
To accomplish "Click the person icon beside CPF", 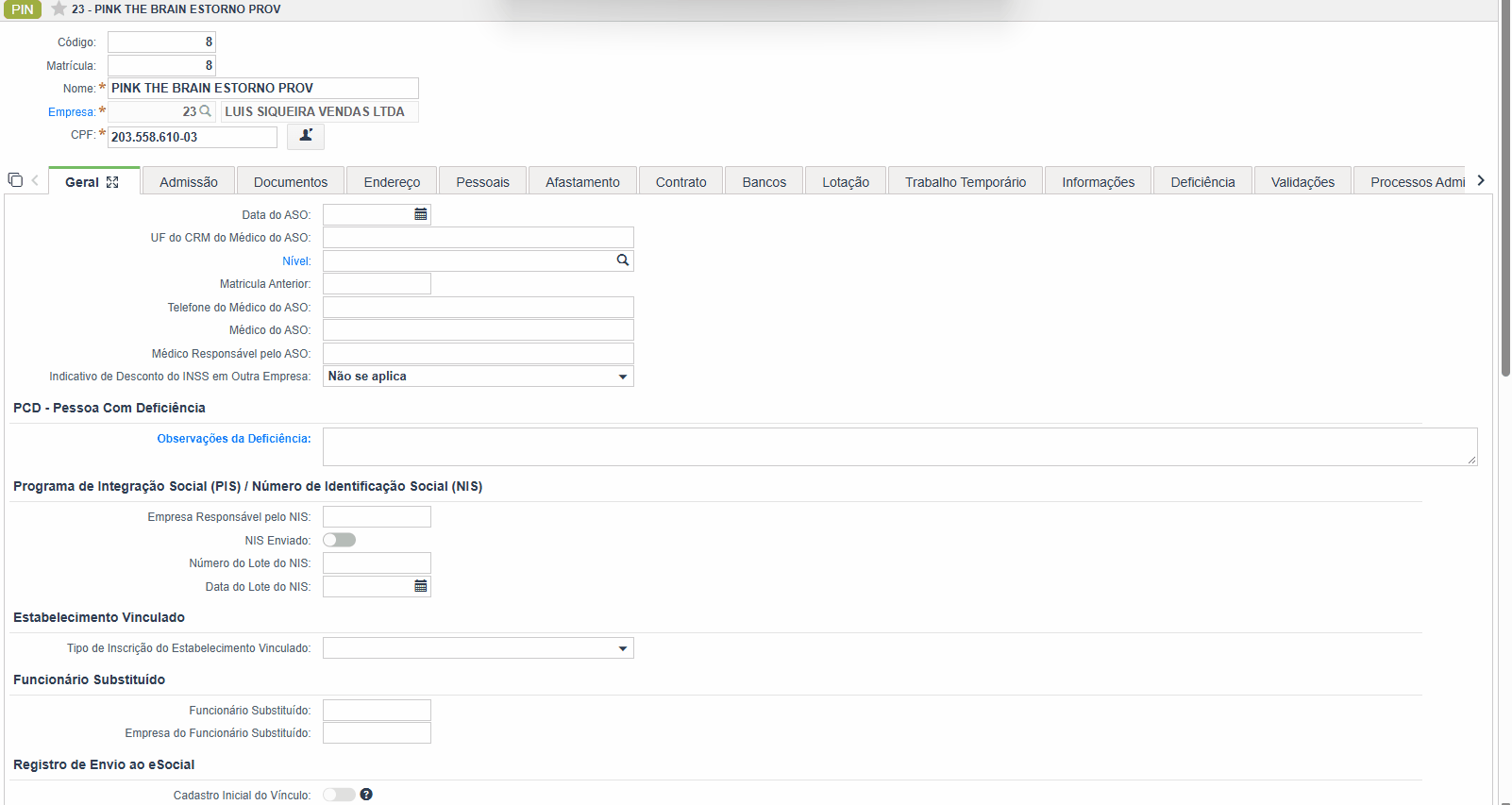I will click(x=306, y=136).
